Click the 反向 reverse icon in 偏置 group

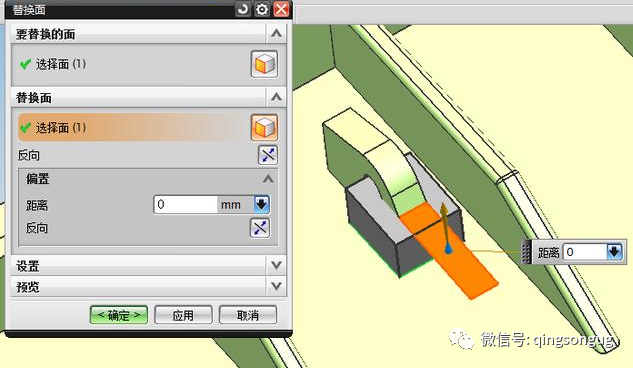coord(260,228)
